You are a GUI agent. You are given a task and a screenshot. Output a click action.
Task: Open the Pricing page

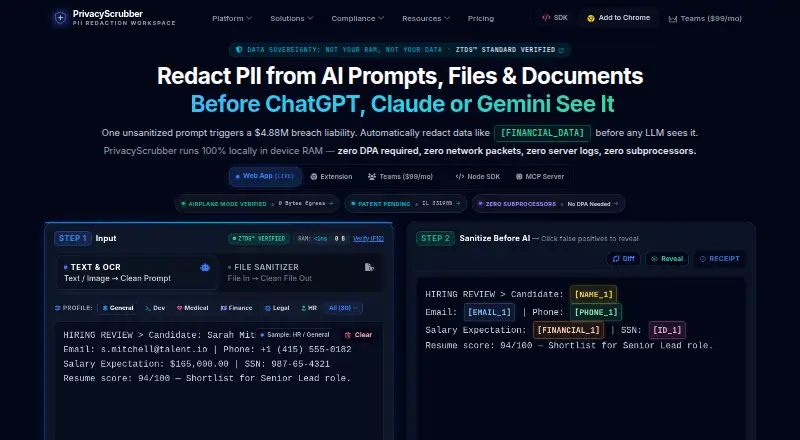click(481, 18)
